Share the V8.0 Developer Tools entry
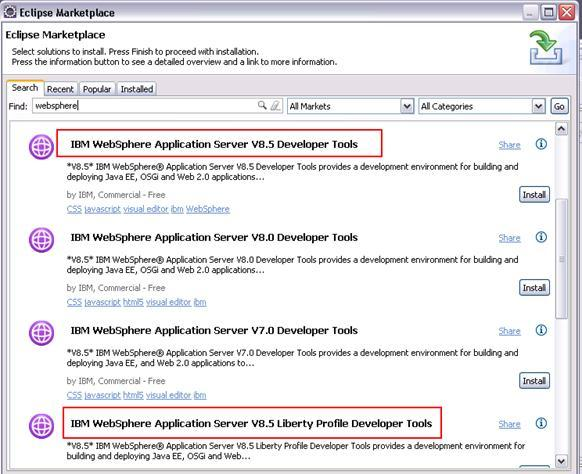This screenshot has width=582, height=474. pos(509,238)
